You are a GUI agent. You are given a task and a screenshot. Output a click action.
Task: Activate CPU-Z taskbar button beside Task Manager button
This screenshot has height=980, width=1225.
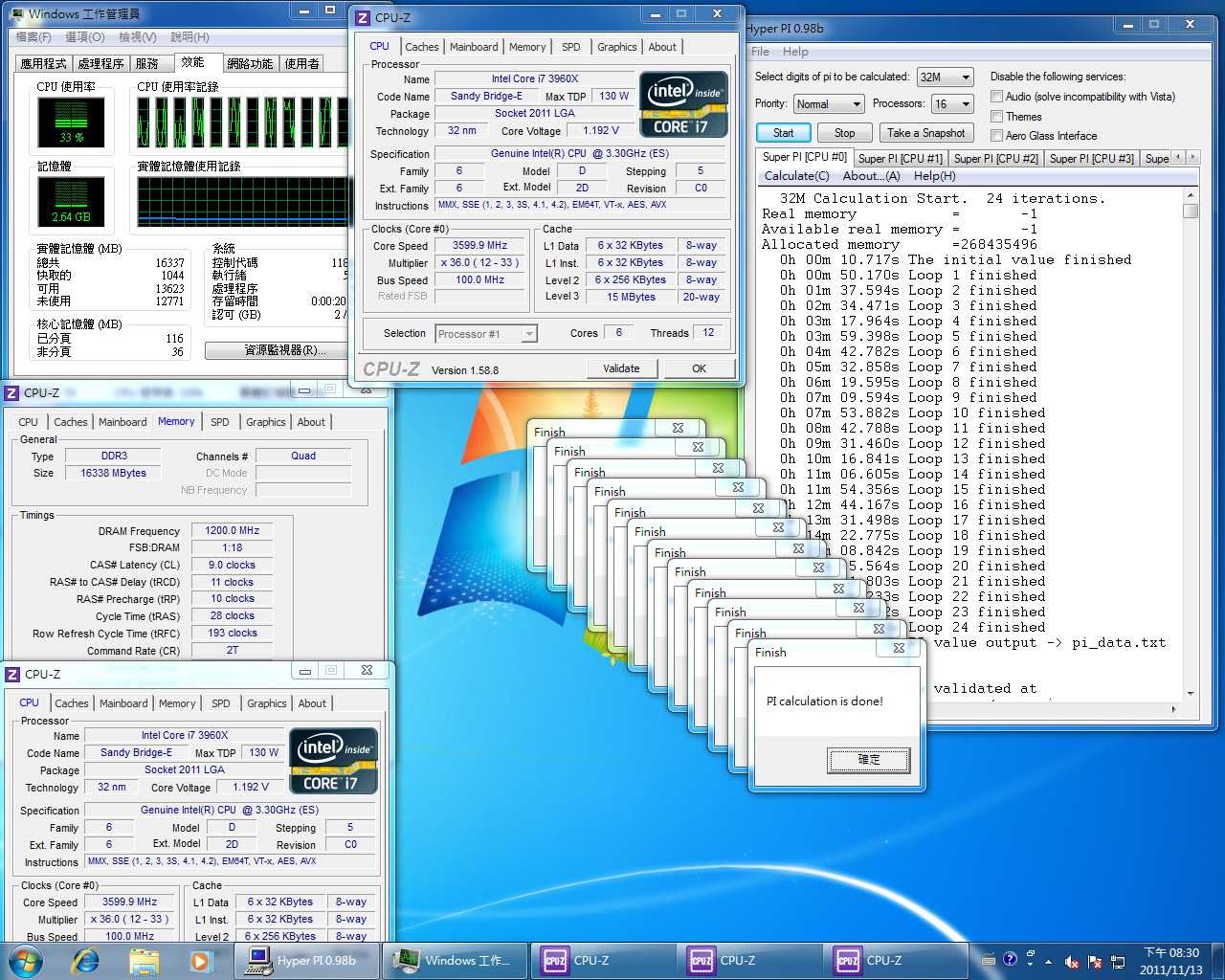pyautogui.click(x=604, y=960)
